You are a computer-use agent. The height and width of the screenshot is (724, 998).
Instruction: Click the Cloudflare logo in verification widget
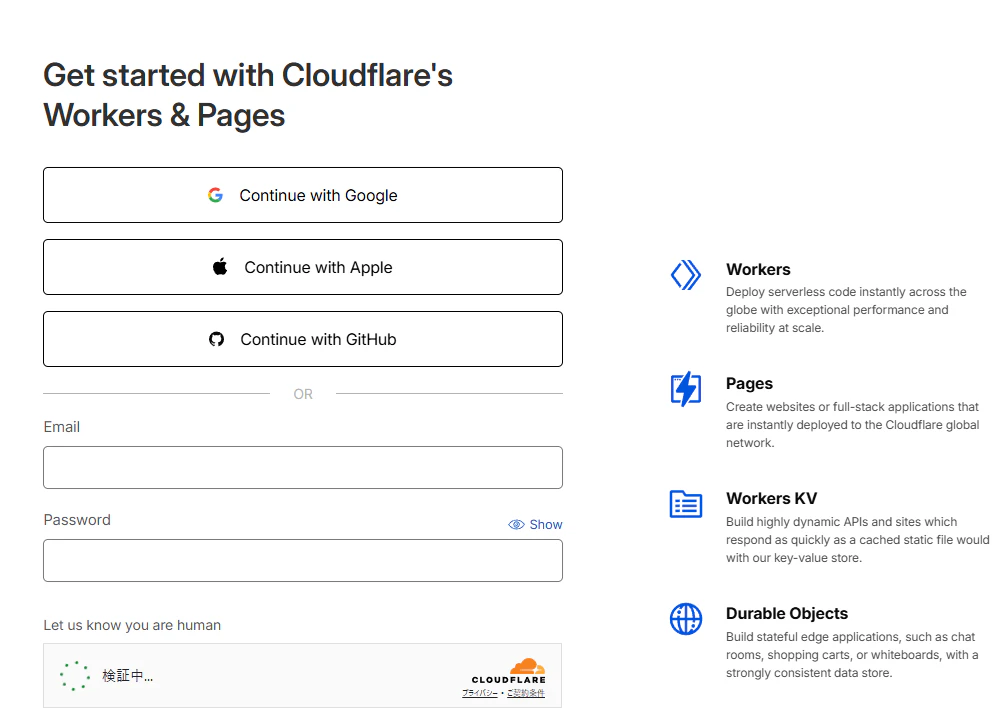[x=509, y=671]
